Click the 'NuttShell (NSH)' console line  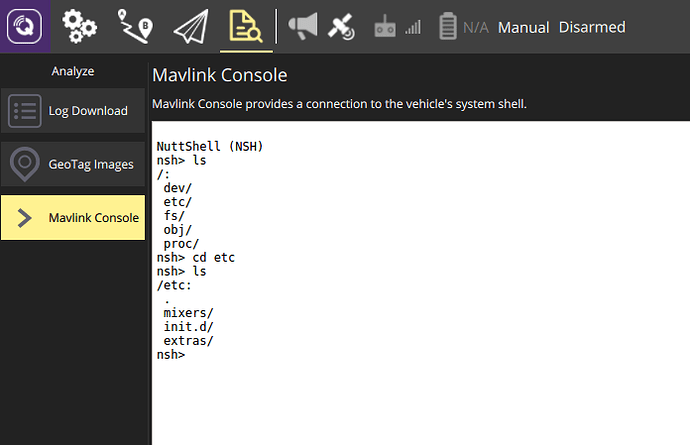[x=210, y=146]
